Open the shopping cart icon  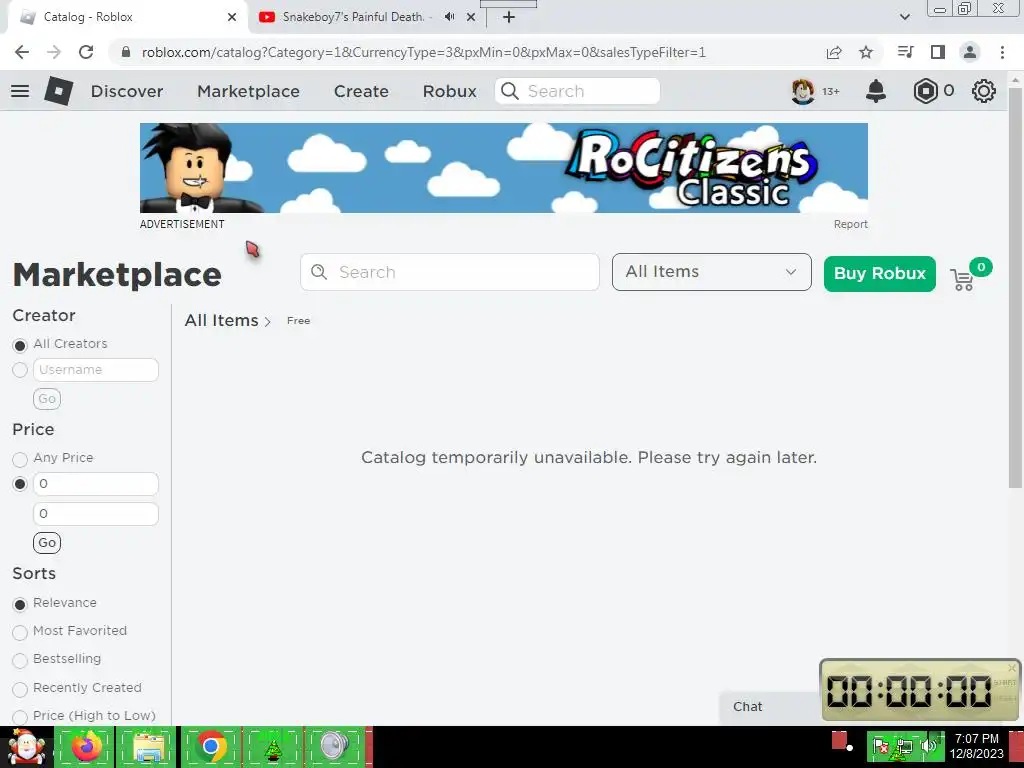pos(963,280)
